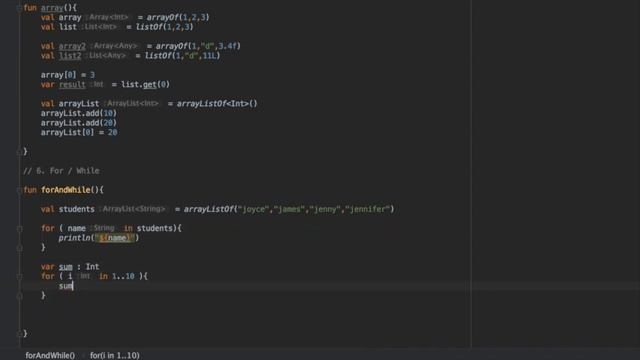Click the 'var sum : Int' declaration
This screenshot has height=360, width=640.
pyautogui.click(x=70, y=267)
